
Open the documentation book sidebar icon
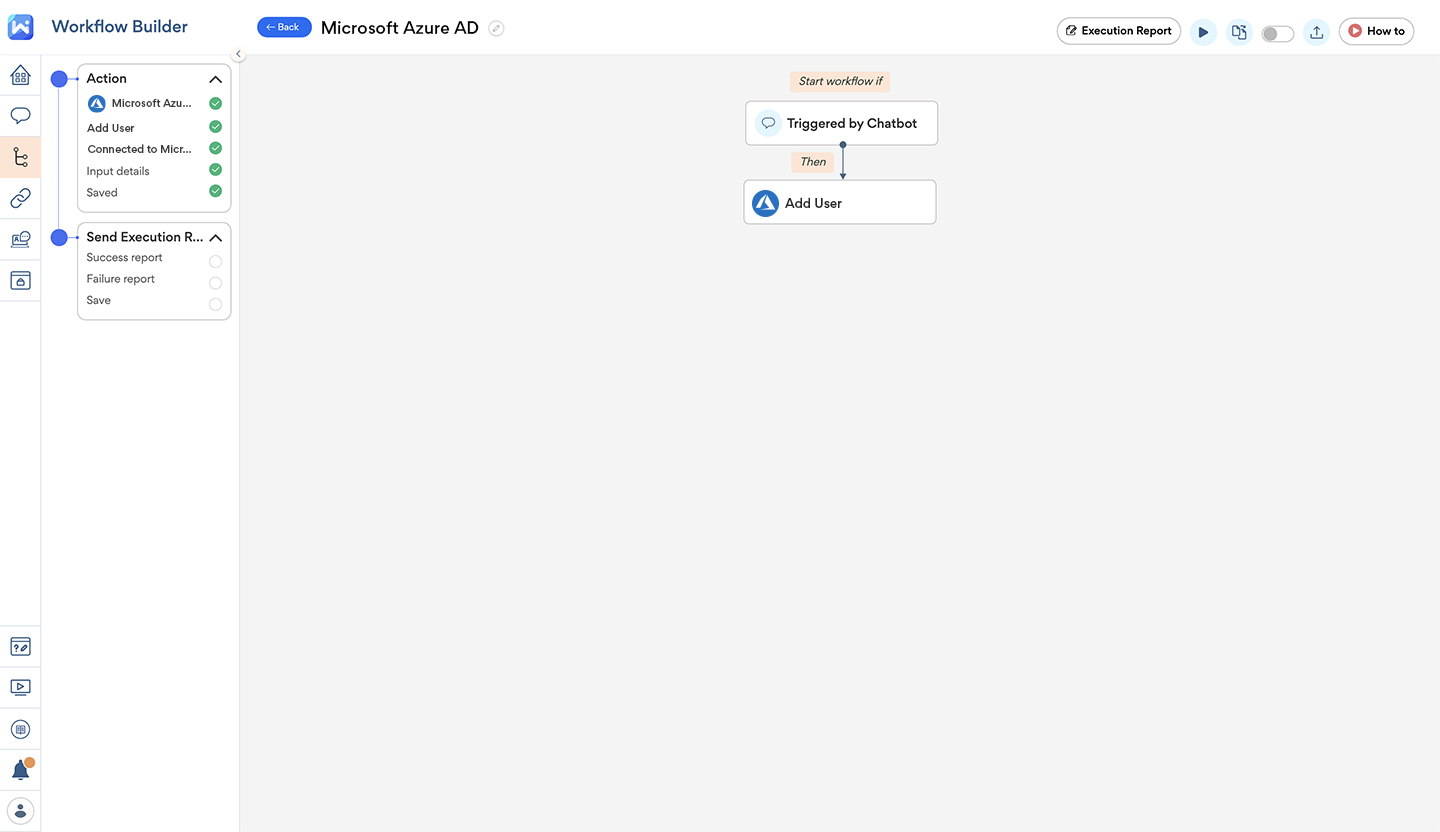coord(20,729)
